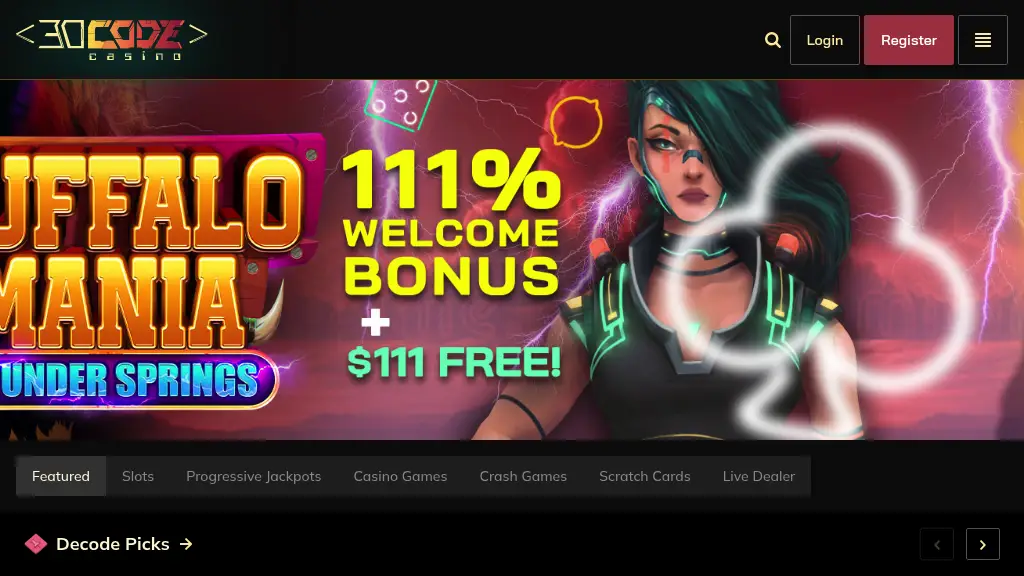Click the white plus sign on banner
1024x576 pixels.
pyautogui.click(x=376, y=322)
